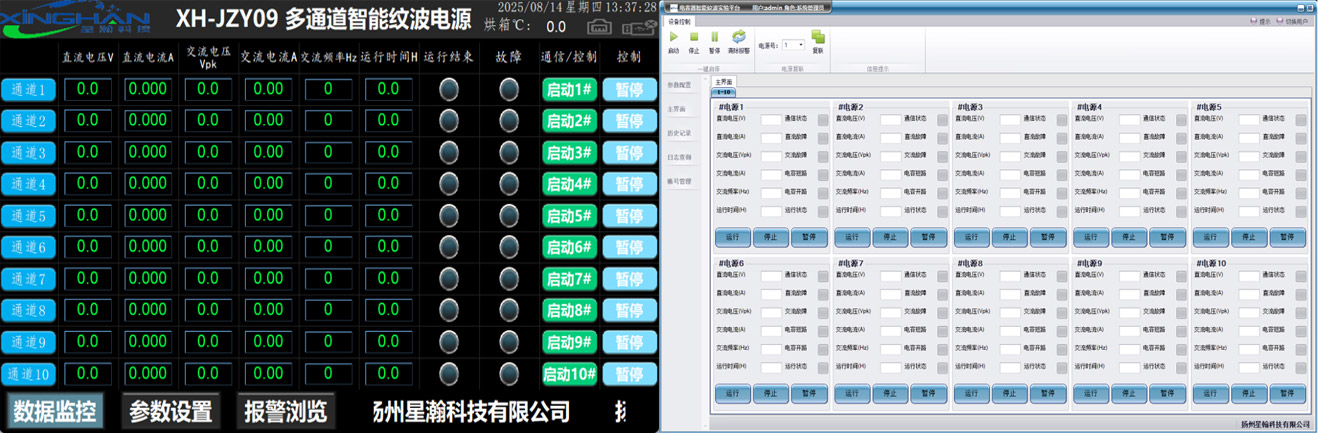Image resolution: width=1318 pixels, height=433 pixels.
Task: Click the Ethernet port icon beside oven temperature
Action: (599, 26)
